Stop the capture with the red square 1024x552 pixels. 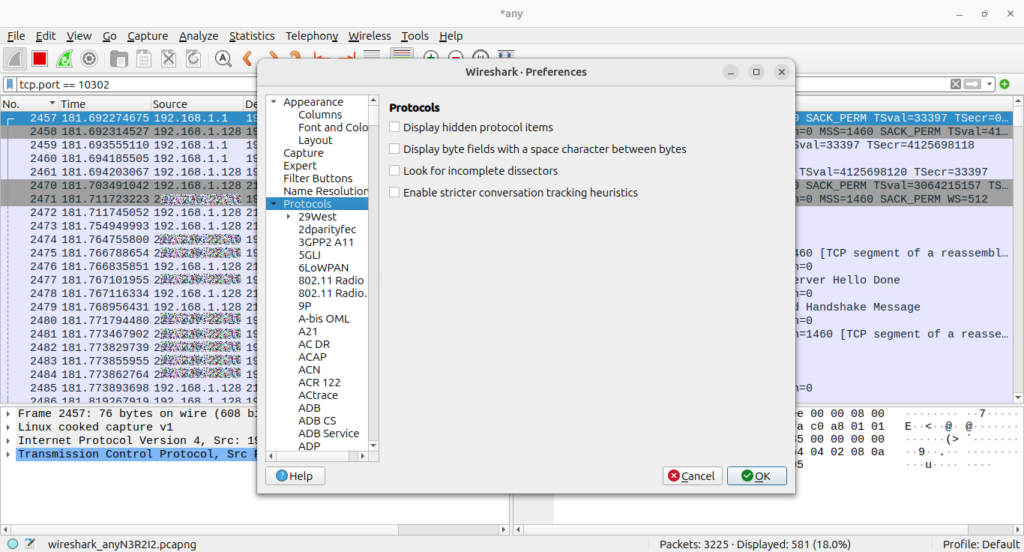pos(40,59)
